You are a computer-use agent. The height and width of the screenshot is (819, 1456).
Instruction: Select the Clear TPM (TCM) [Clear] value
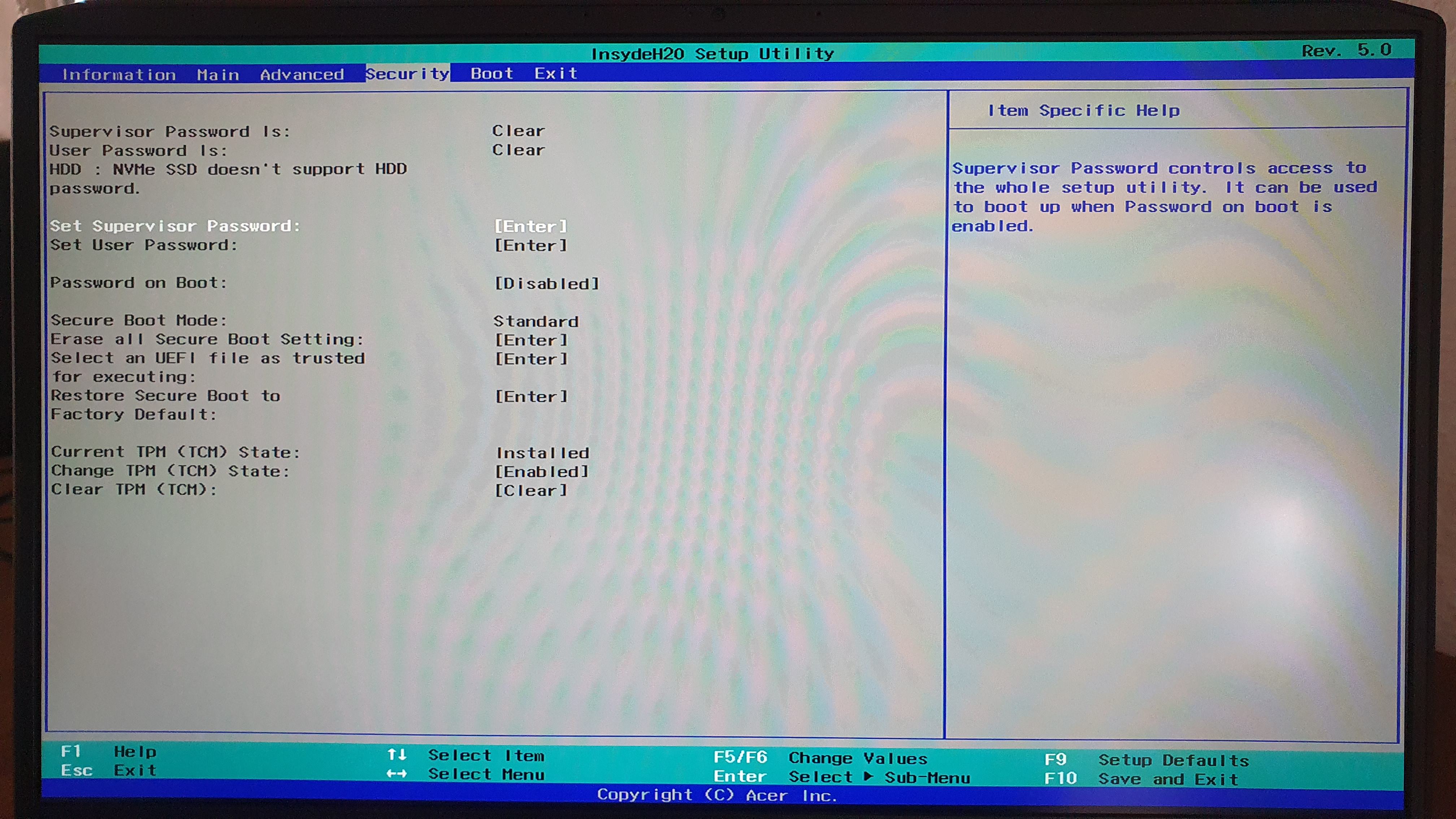[531, 490]
